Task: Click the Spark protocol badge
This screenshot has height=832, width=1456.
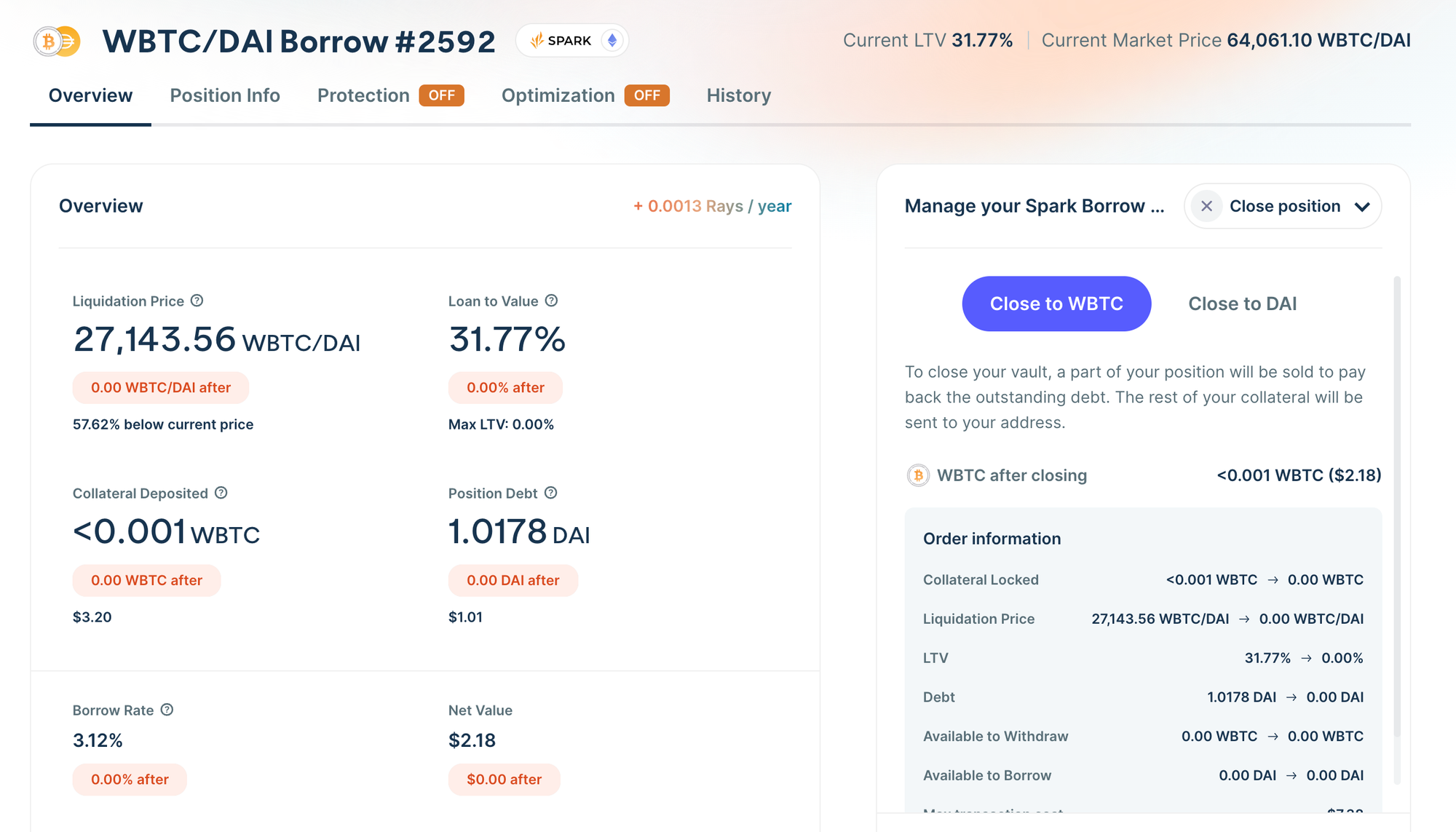Action: pyautogui.click(x=561, y=41)
